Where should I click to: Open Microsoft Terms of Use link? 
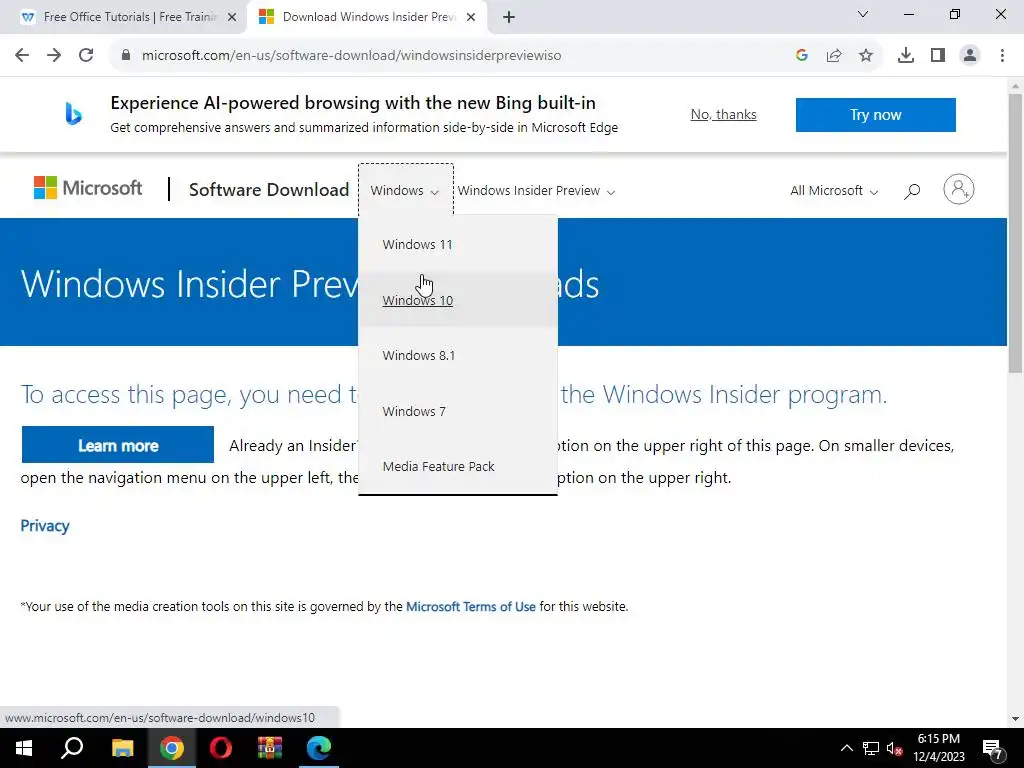click(x=470, y=606)
